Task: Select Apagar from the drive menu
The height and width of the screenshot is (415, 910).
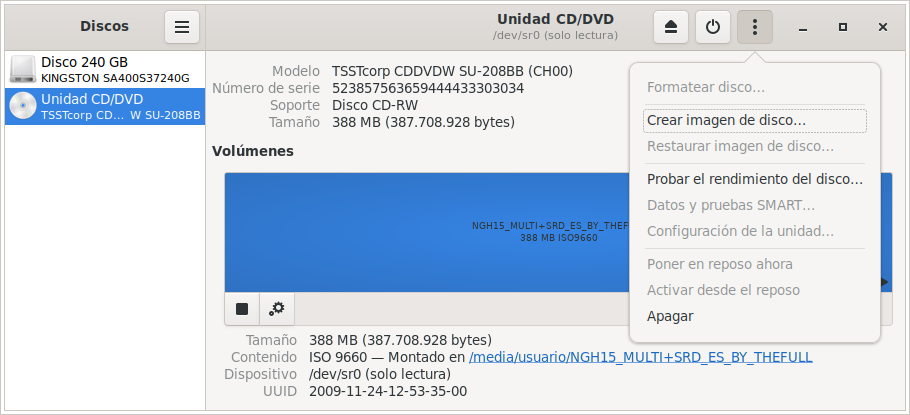Action: click(x=670, y=316)
